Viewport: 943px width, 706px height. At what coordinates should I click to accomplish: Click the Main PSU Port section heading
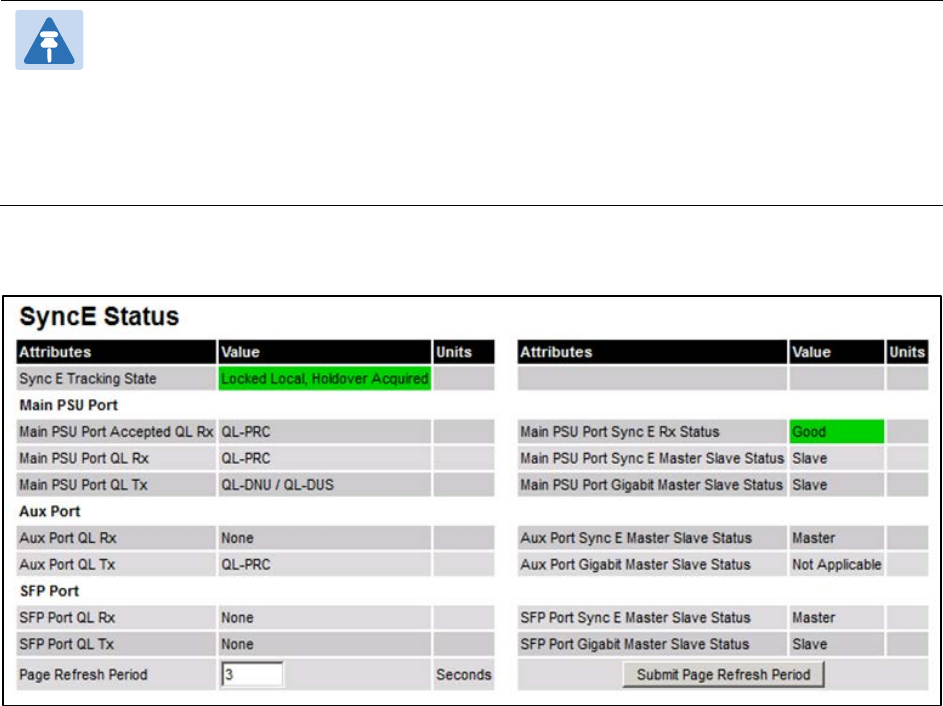point(69,405)
